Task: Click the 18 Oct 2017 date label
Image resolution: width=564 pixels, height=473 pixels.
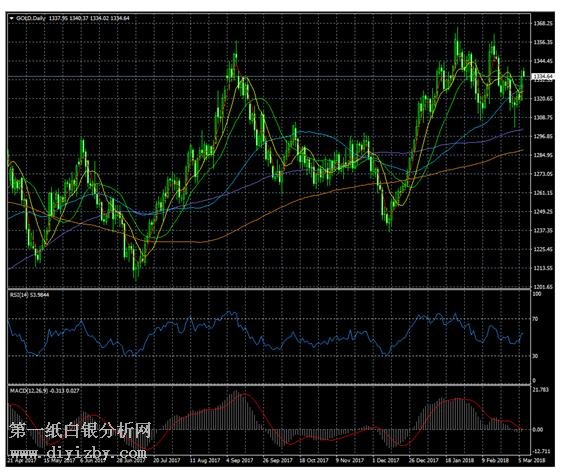Action: [x=314, y=460]
